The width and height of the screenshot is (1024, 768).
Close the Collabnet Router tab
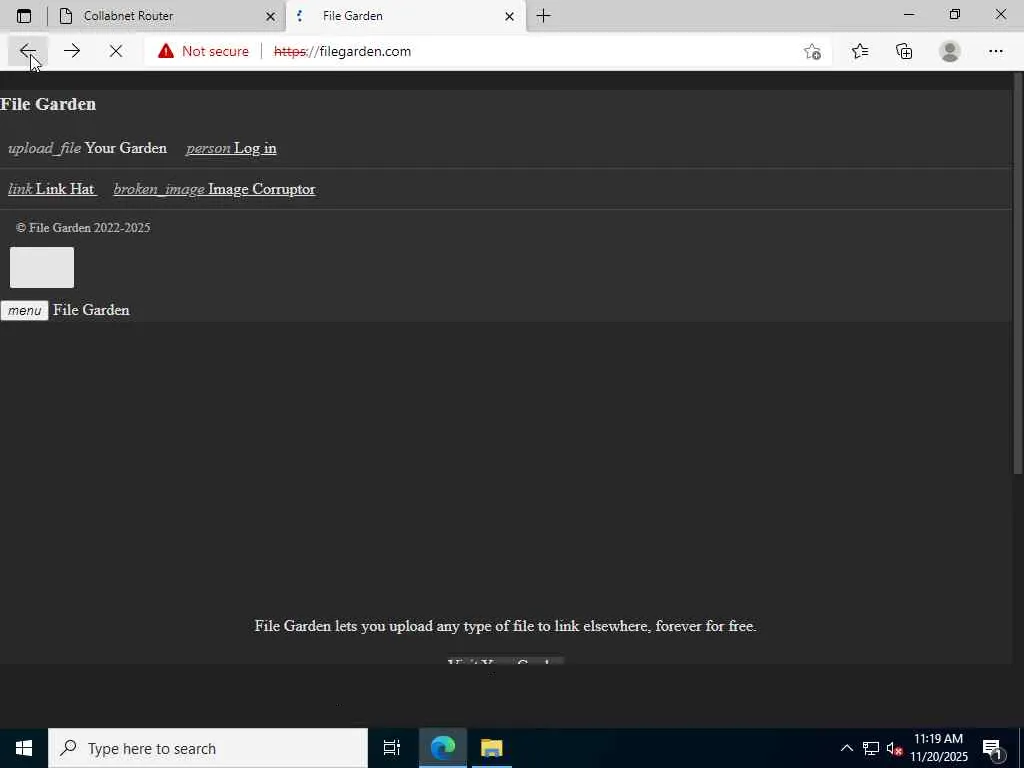click(x=270, y=16)
